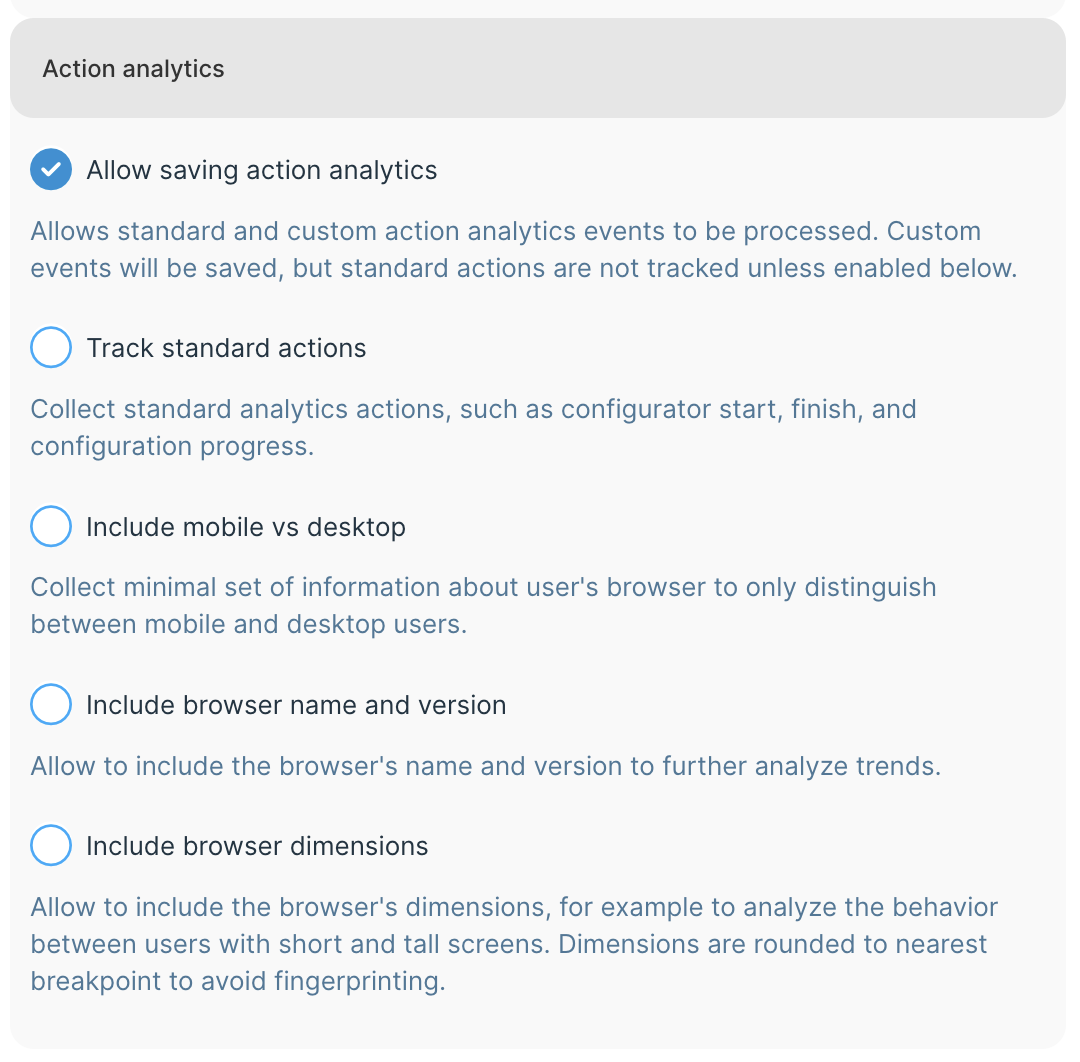Click the "Include browser dimensions" label text
The image size is (1080, 1062).
click(x=257, y=846)
